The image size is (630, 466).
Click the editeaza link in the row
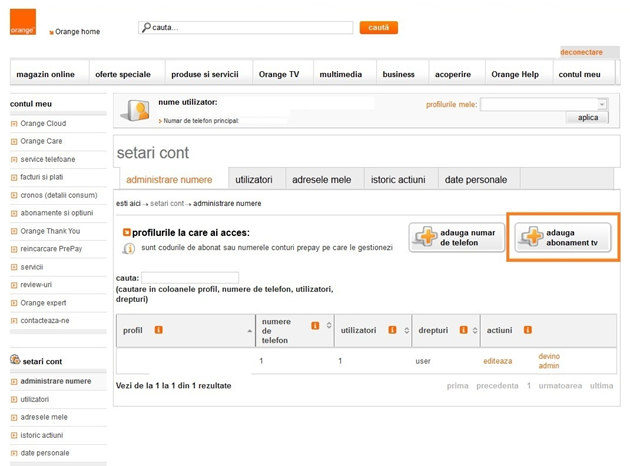tap(497, 361)
